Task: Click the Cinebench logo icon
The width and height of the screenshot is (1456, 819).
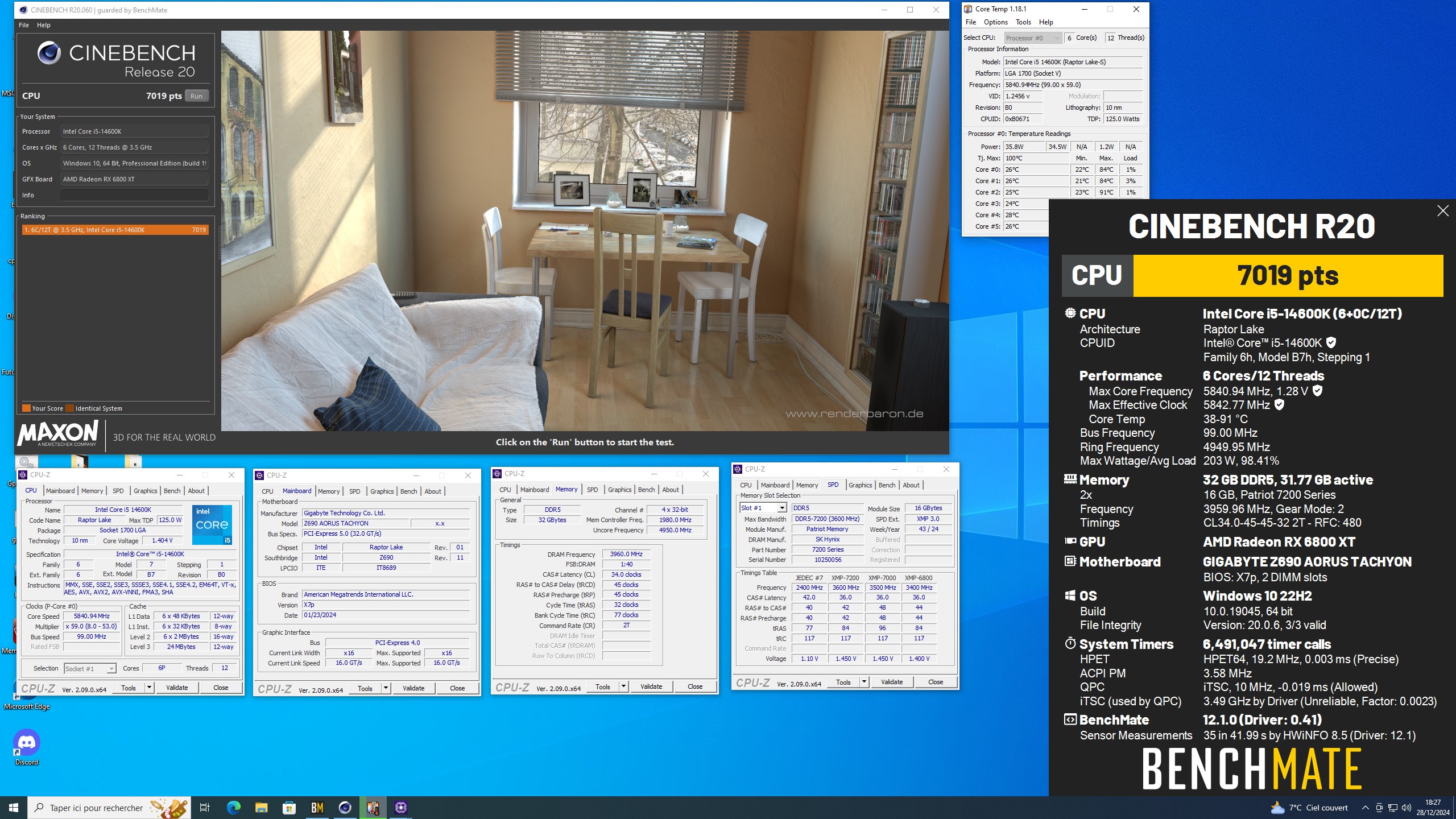Action: tap(49, 53)
